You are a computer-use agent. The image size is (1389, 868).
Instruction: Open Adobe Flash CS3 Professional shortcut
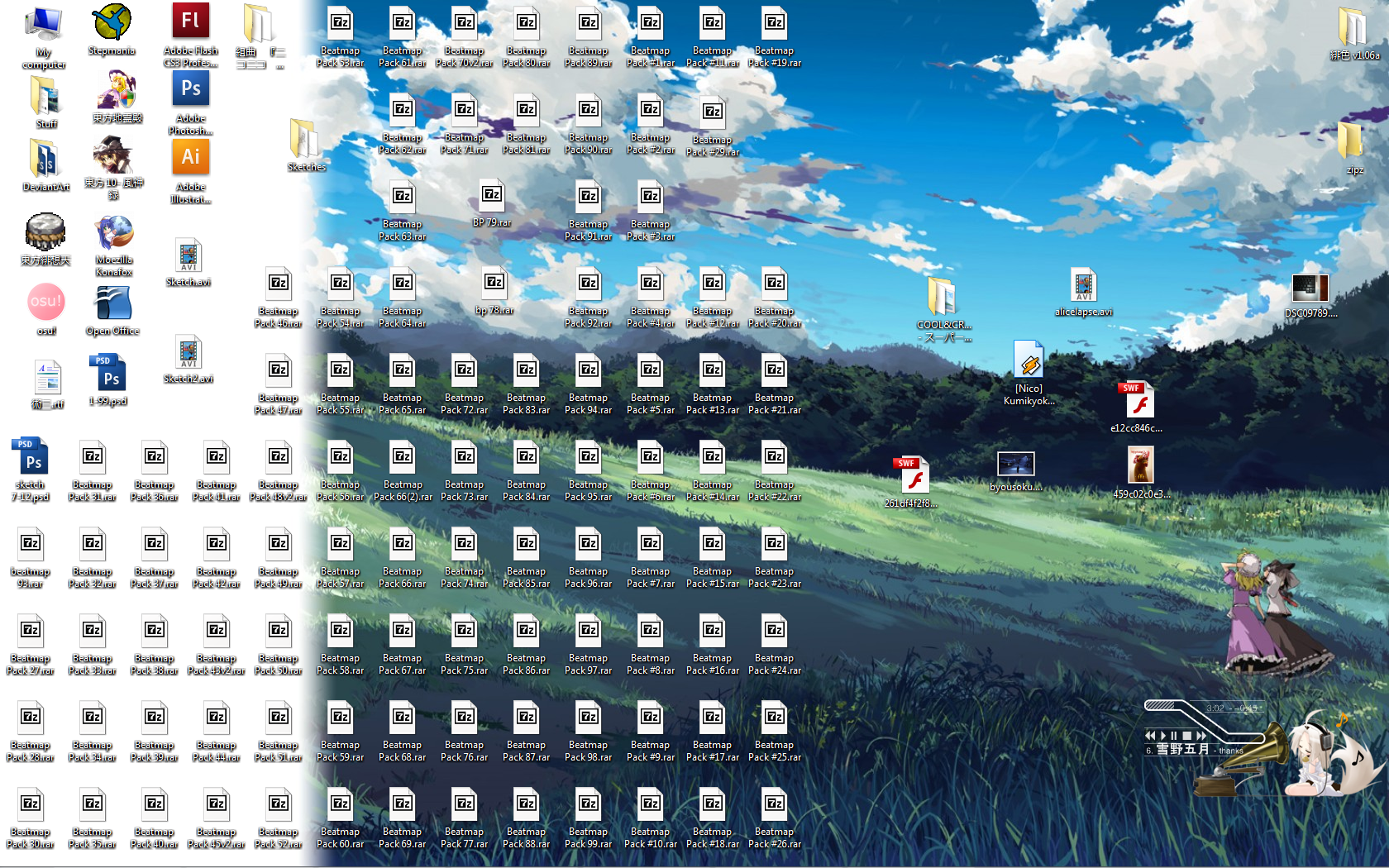click(x=190, y=36)
